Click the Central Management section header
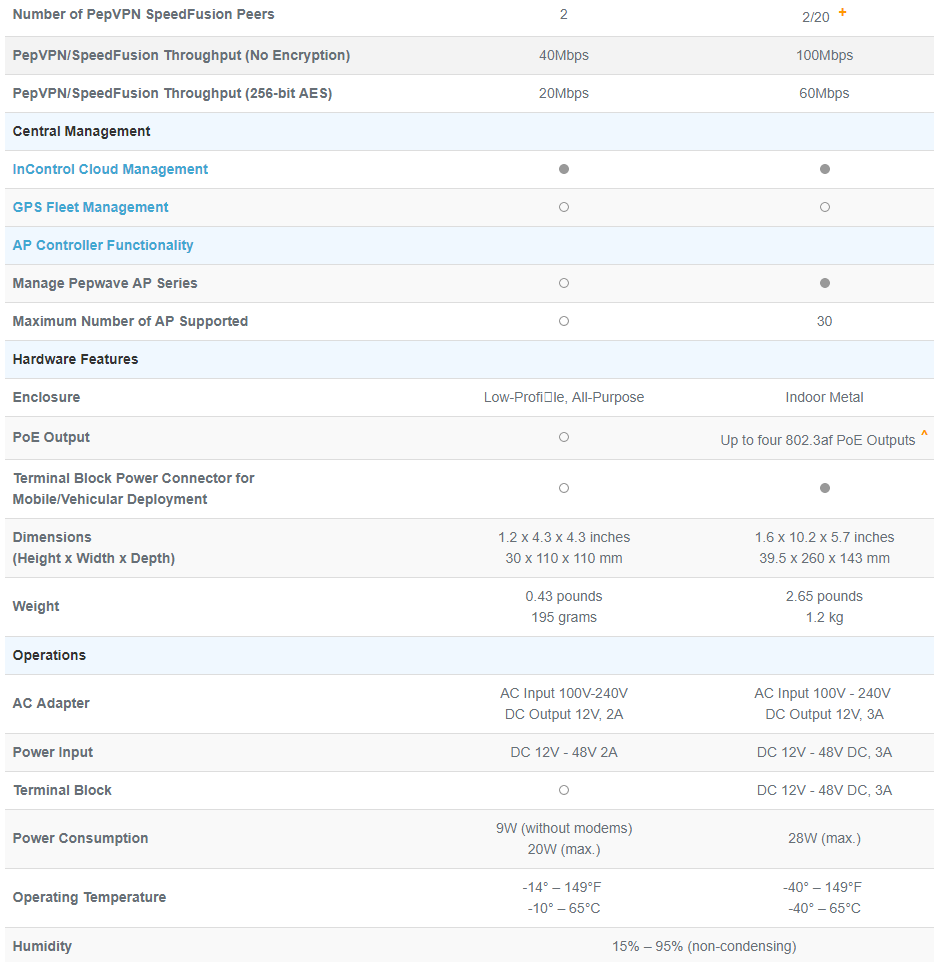 point(81,131)
